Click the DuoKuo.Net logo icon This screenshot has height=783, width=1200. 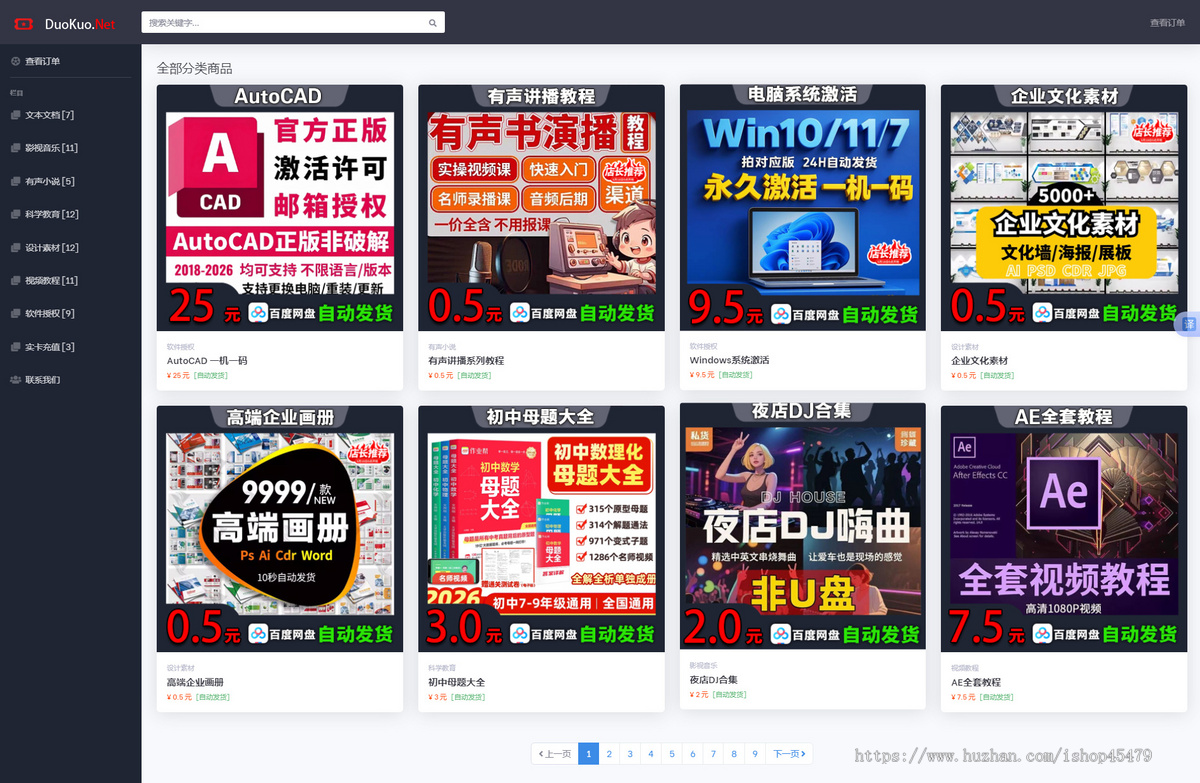coord(24,23)
